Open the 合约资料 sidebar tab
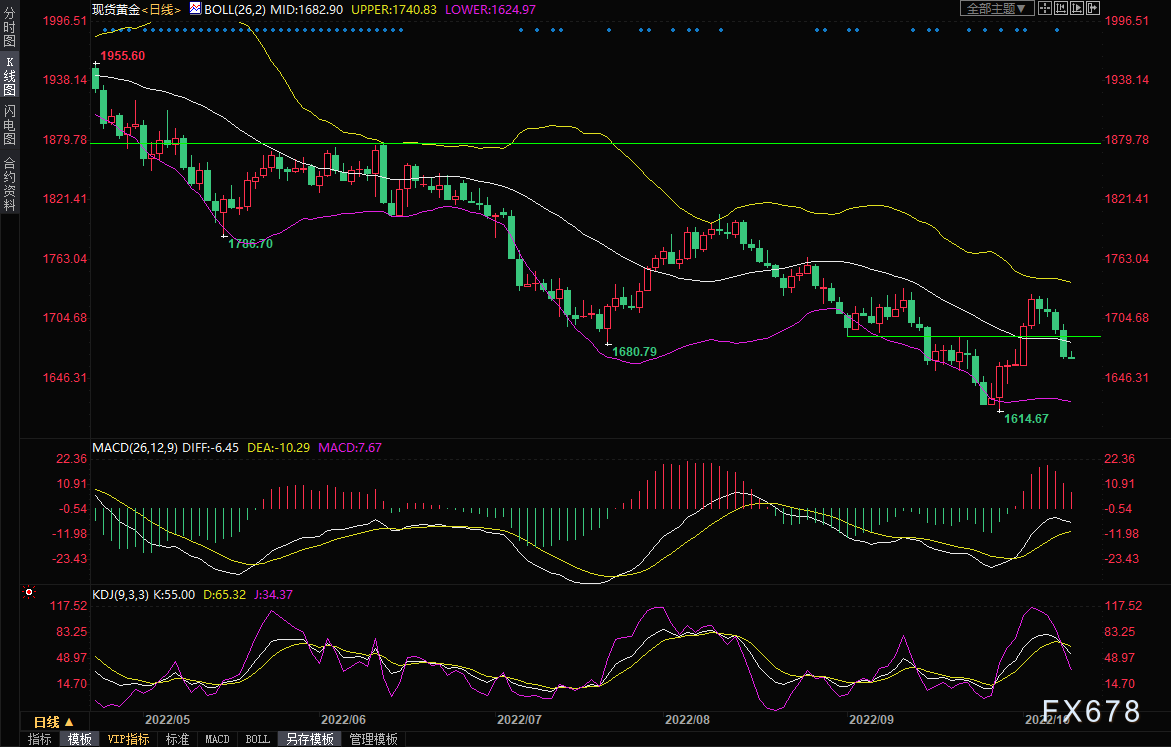Viewport: 1171px width, 747px height. click(x=9, y=183)
